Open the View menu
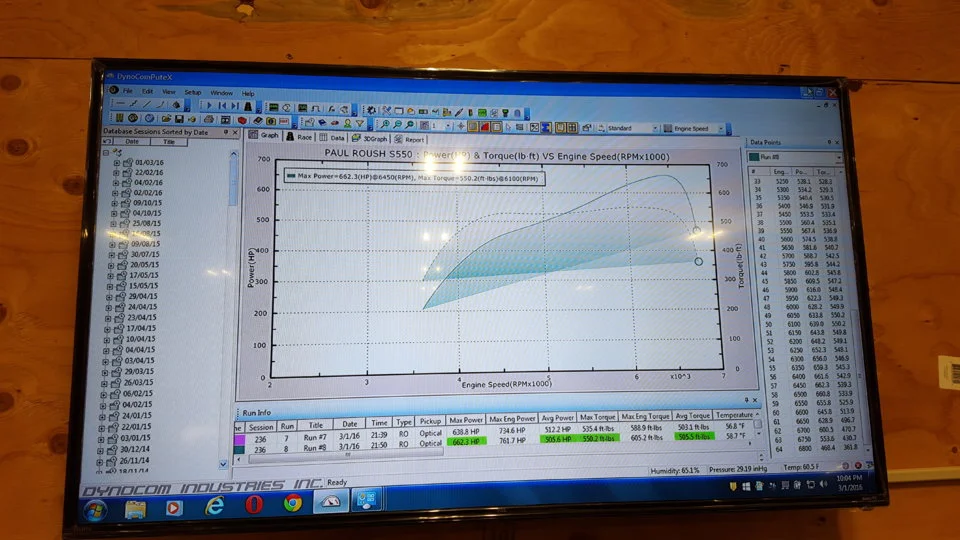 168,92
